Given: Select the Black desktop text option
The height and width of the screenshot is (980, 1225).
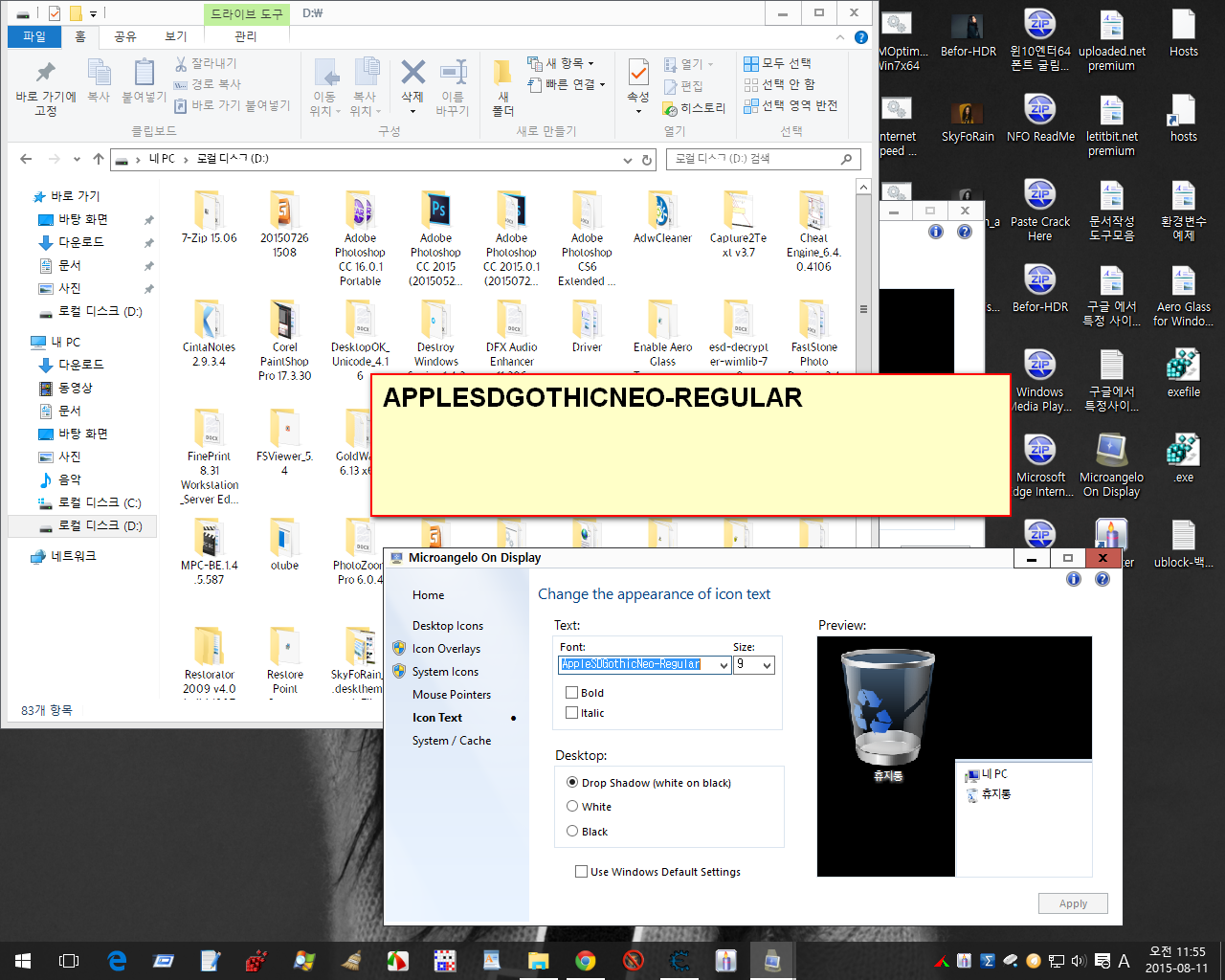Looking at the screenshot, I should tap(572, 831).
